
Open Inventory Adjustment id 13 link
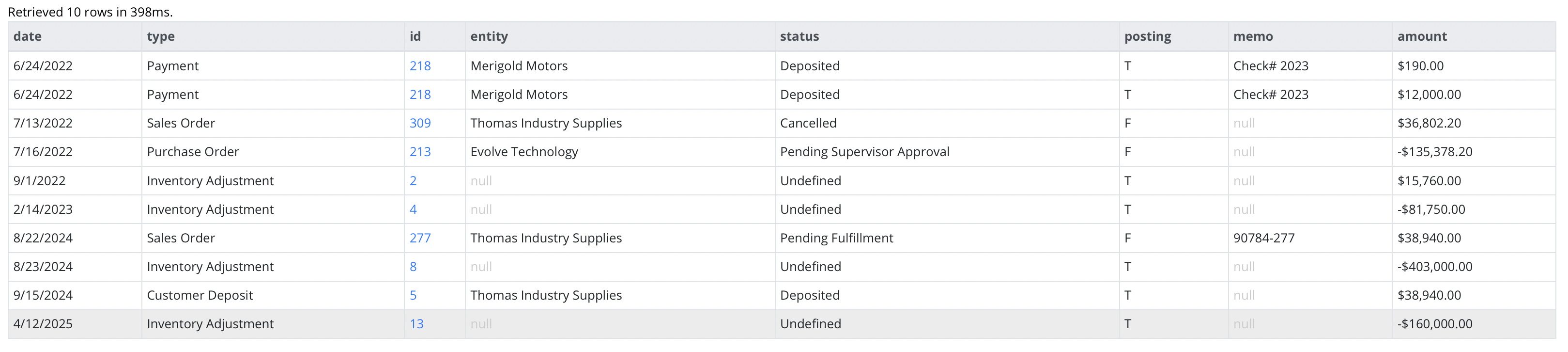pos(416,324)
